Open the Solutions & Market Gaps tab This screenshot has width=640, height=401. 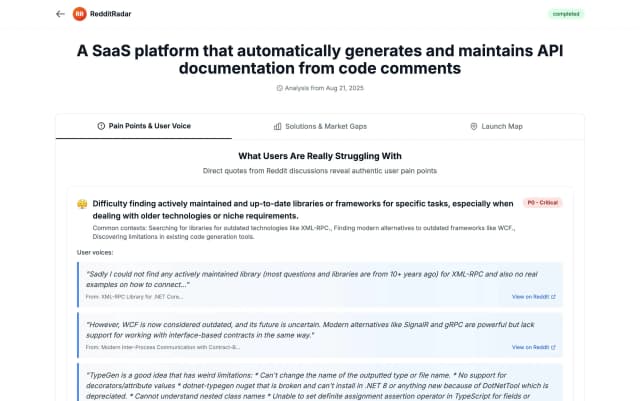(x=320, y=127)
